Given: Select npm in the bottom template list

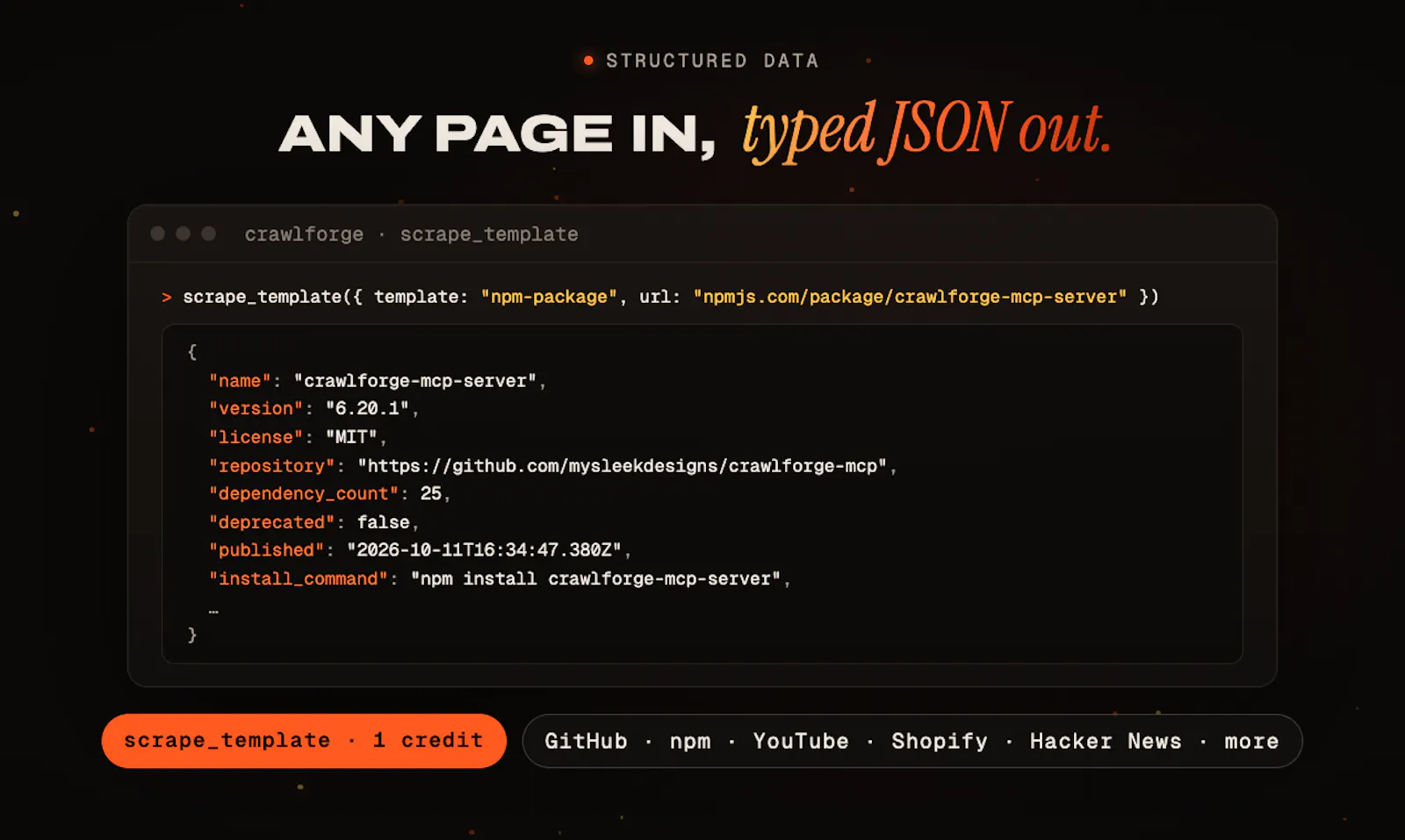Looking at the screenshot, I should coord(690,743).
